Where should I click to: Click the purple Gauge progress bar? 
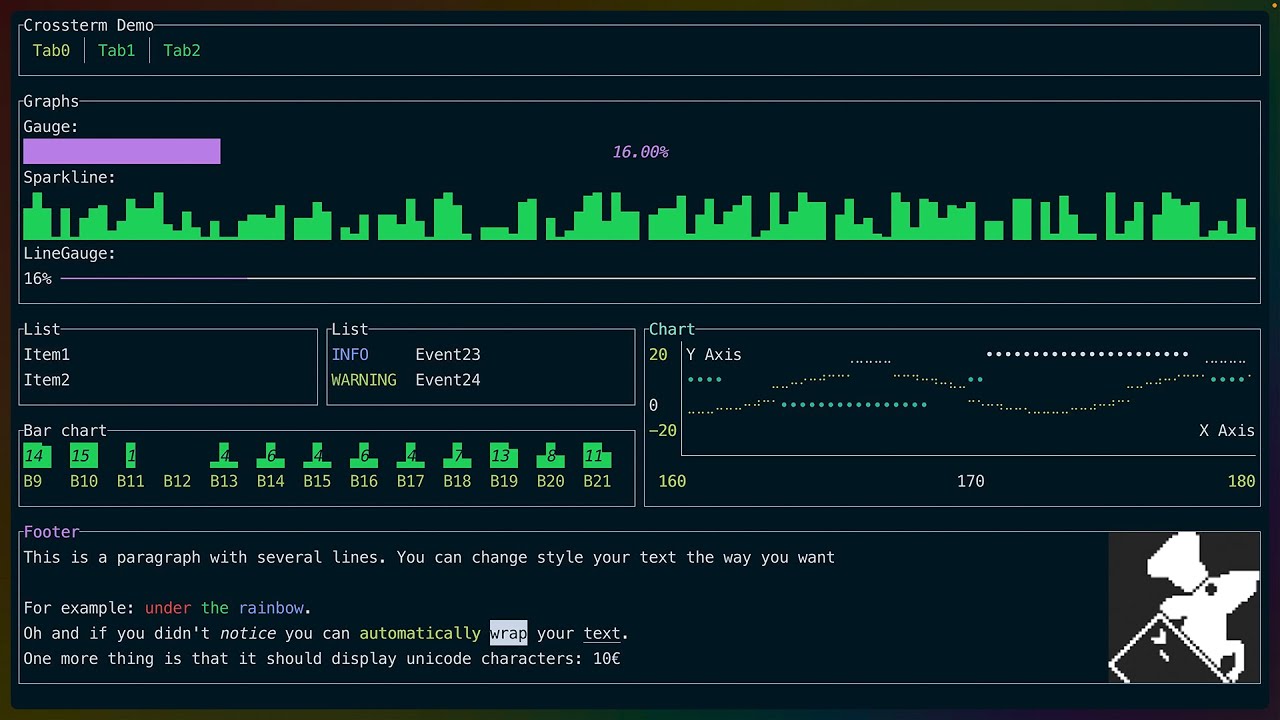coord(122,152)
